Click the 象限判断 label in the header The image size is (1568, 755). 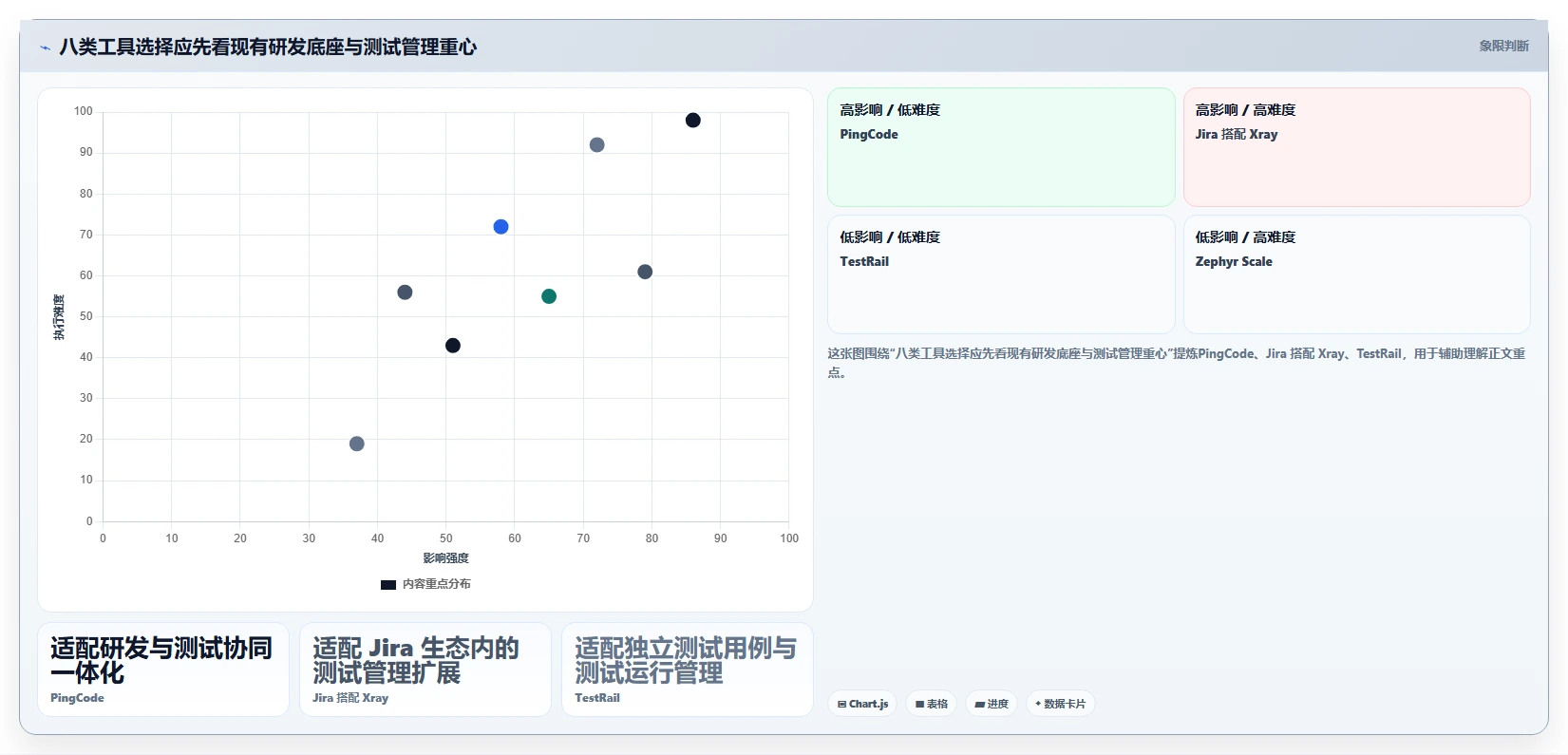(1503, 46)
